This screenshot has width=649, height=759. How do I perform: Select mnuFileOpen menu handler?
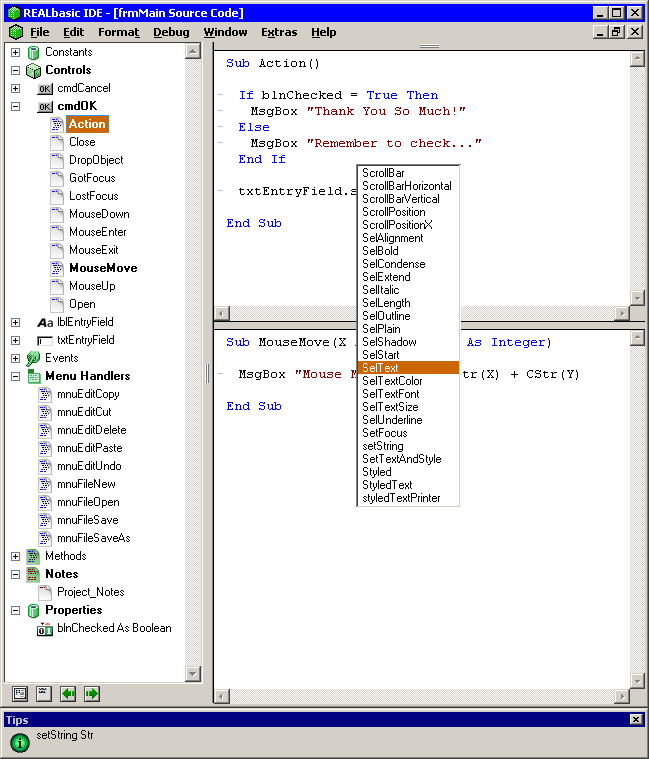(x=88, y=502)
